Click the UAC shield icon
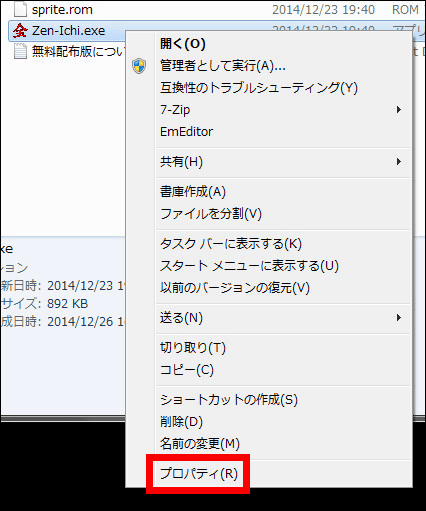Screen dimensions: 426x511 click(139, 66)
